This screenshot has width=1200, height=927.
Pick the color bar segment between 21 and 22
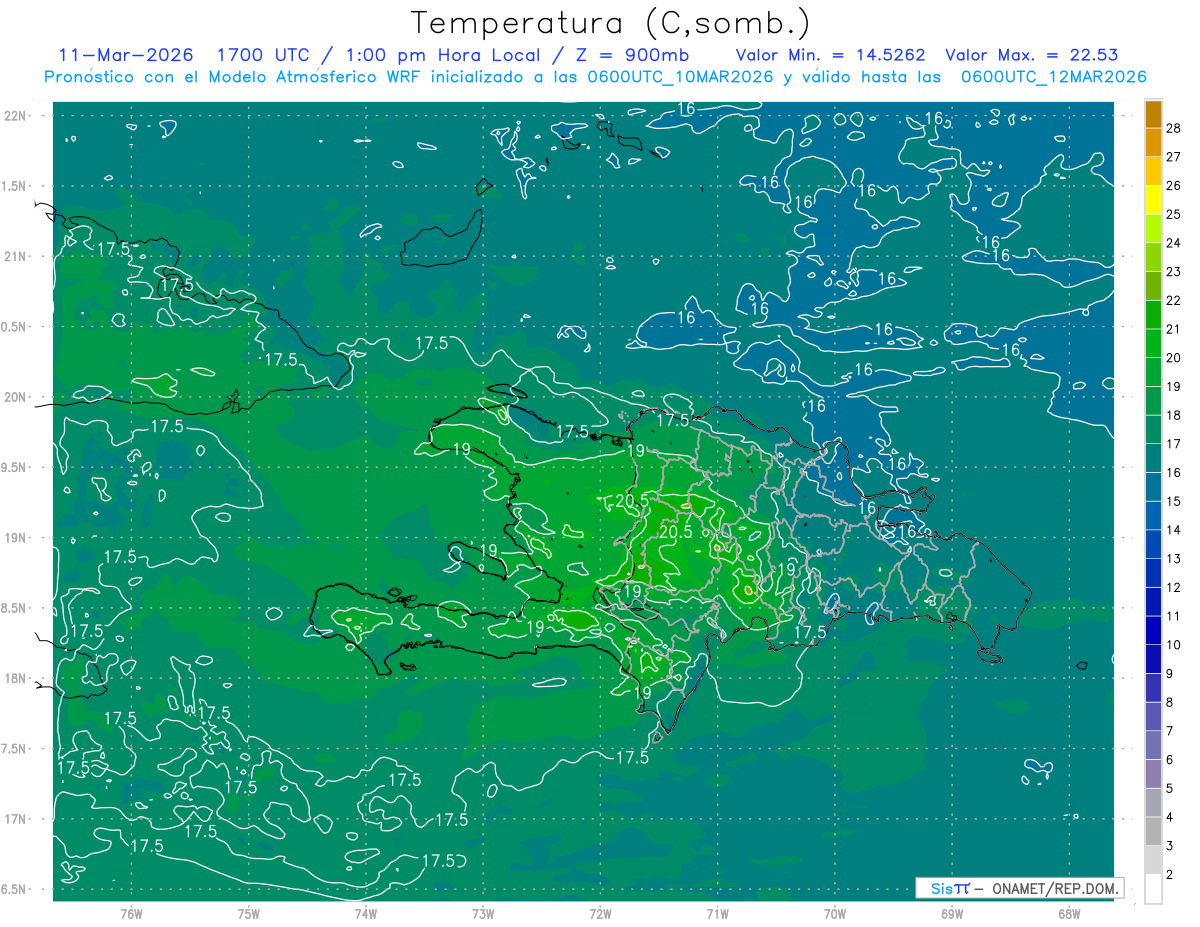[1154, 315]
